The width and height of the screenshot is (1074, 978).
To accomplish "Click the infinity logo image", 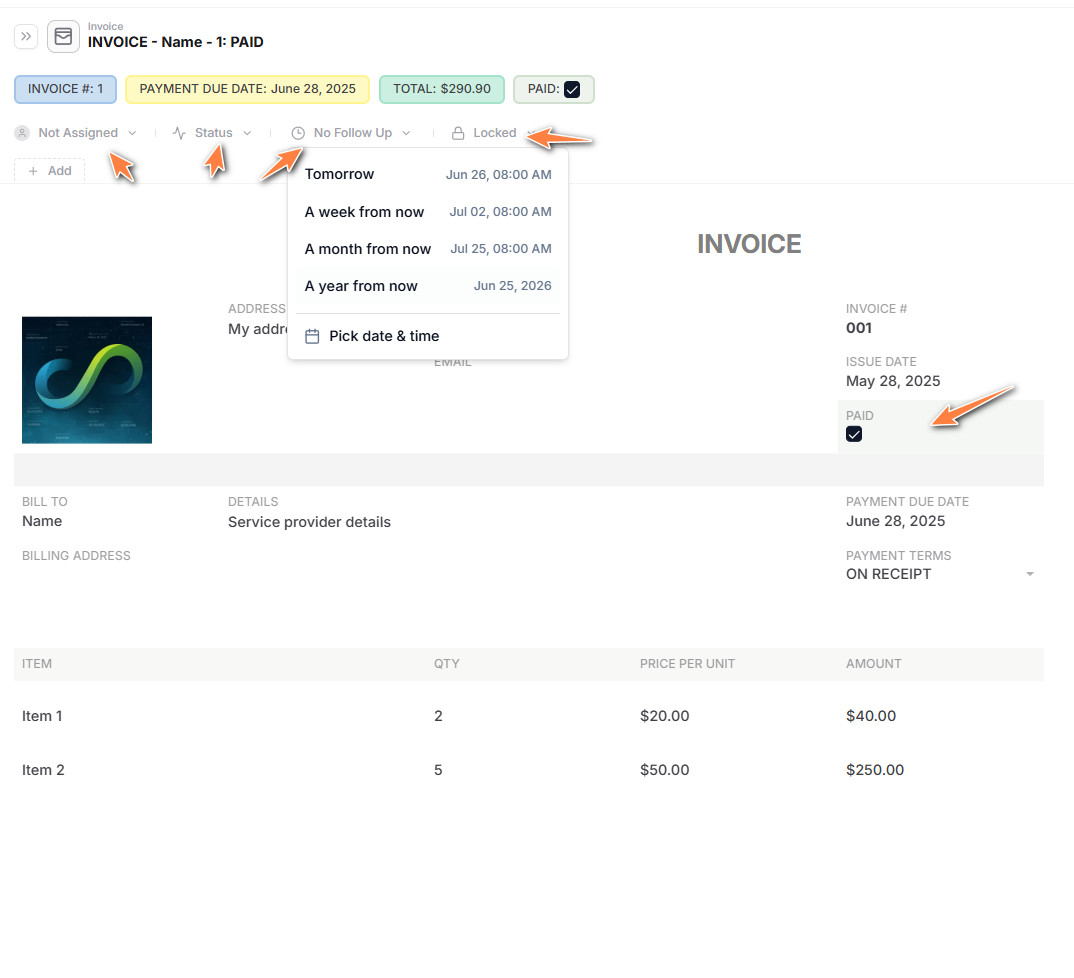I will (x=87, y=380).
